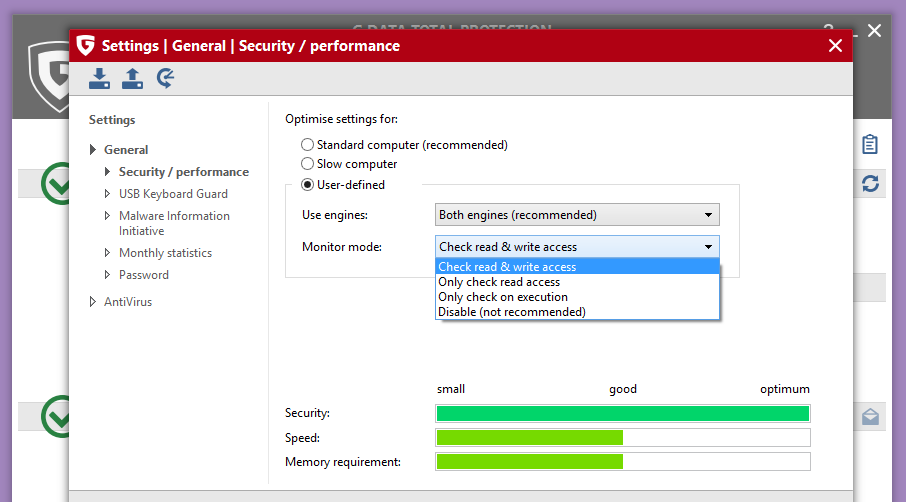Open USB Keyboard Guard settings

pos(173,194)
